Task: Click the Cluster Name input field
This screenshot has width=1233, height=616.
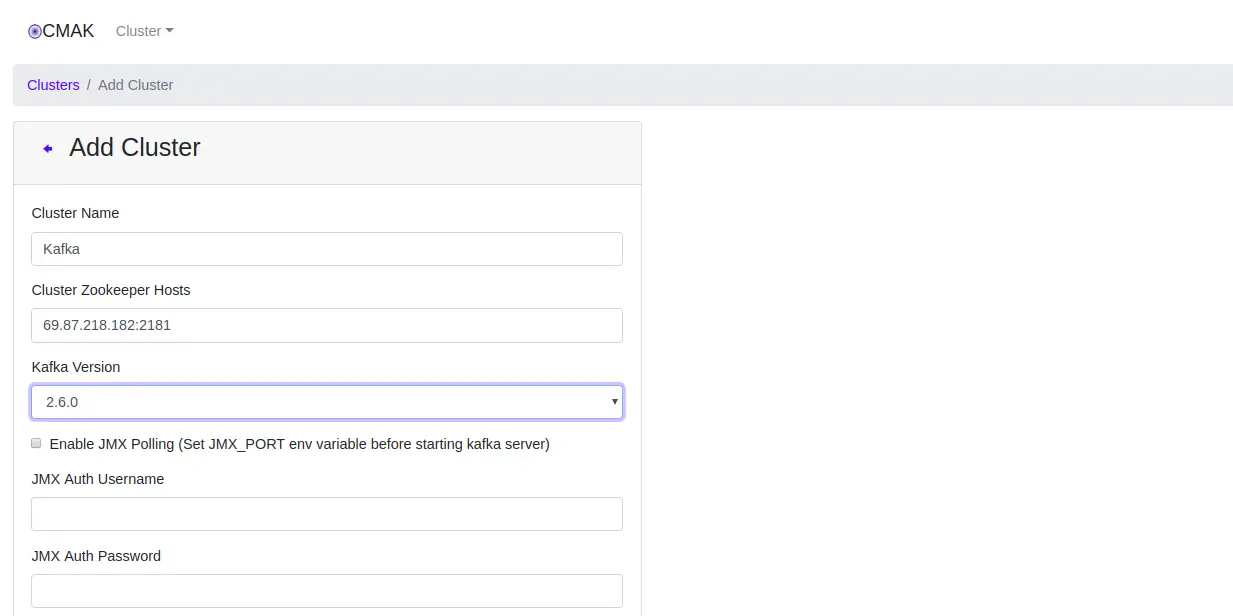Action: pos(327,249)
